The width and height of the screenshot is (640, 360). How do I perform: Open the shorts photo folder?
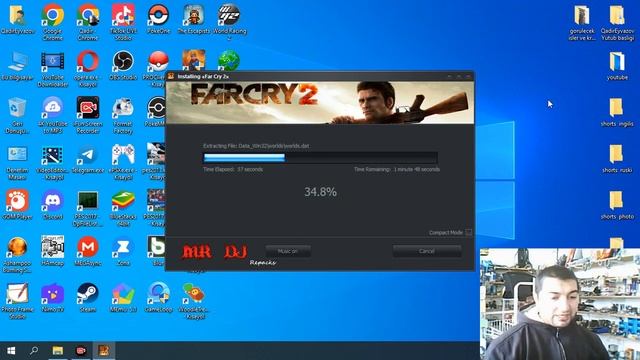617,205
